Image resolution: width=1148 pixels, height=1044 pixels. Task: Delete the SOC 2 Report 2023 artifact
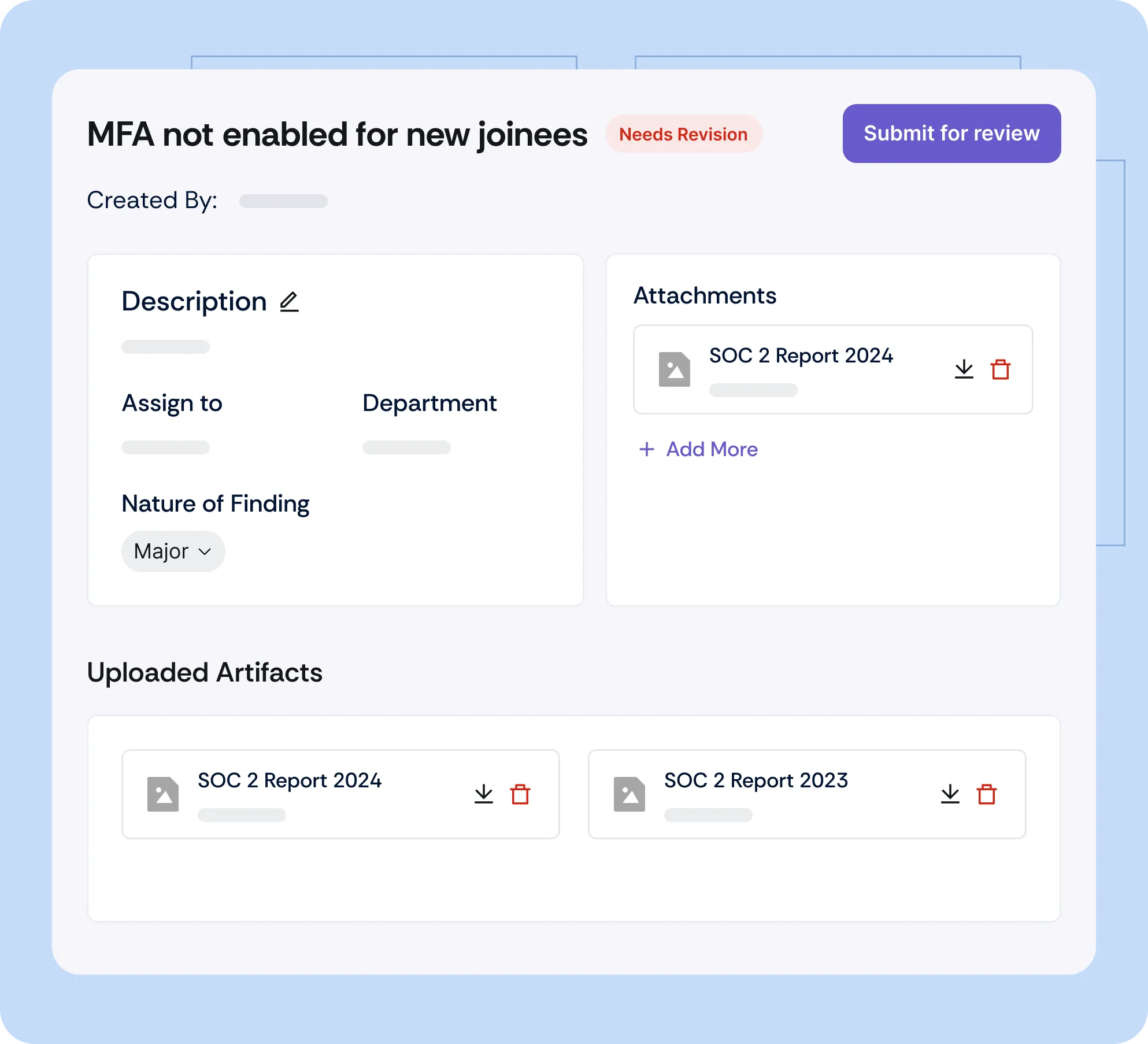[986, 794]
